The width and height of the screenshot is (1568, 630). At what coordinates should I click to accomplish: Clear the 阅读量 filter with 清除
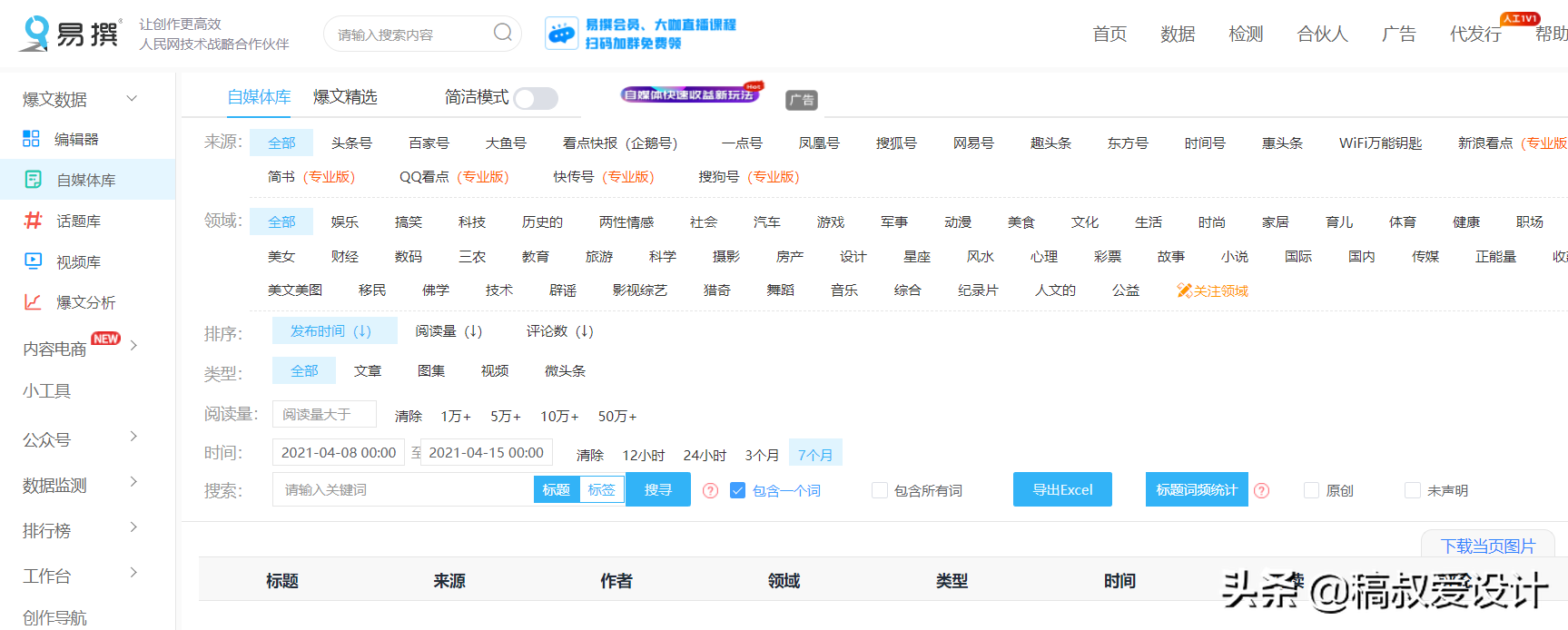tap(409, 416)
